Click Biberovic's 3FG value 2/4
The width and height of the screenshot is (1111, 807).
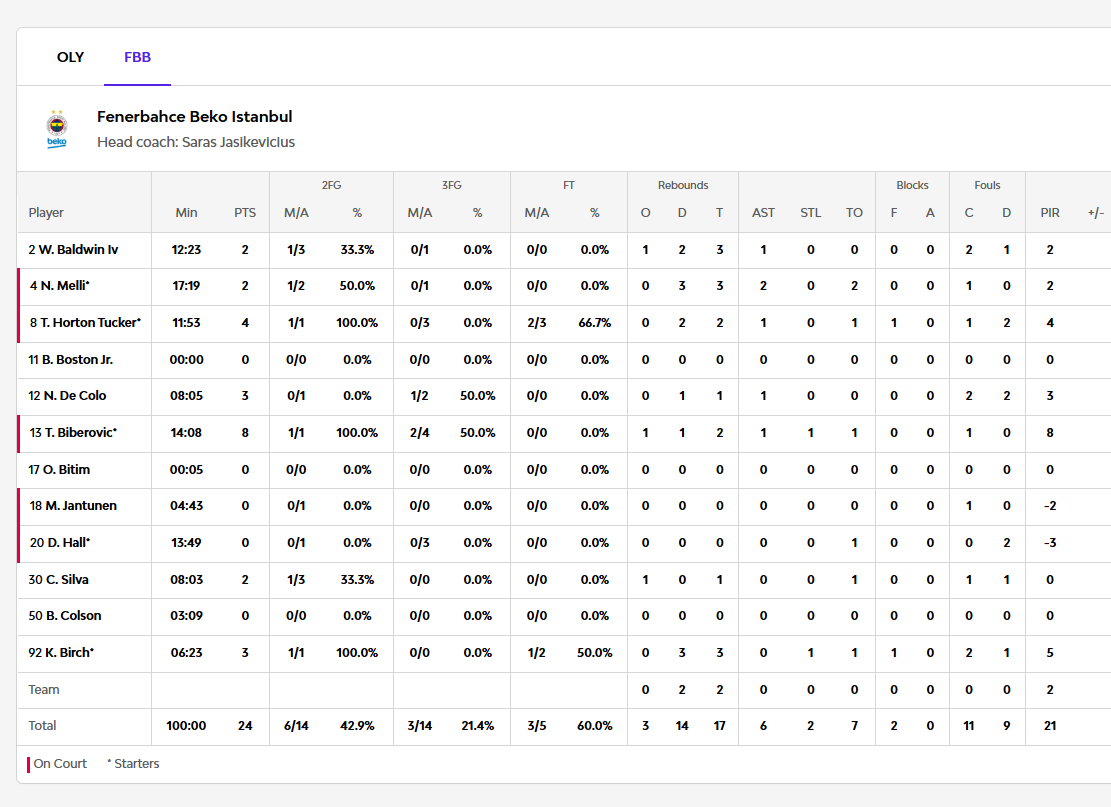[x=419, y=432]
